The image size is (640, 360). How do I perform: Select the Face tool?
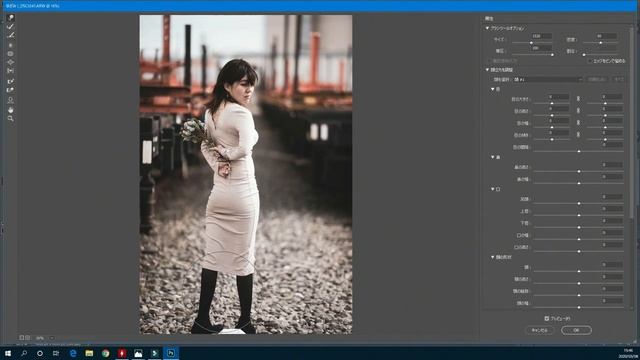tap(11, 100)
